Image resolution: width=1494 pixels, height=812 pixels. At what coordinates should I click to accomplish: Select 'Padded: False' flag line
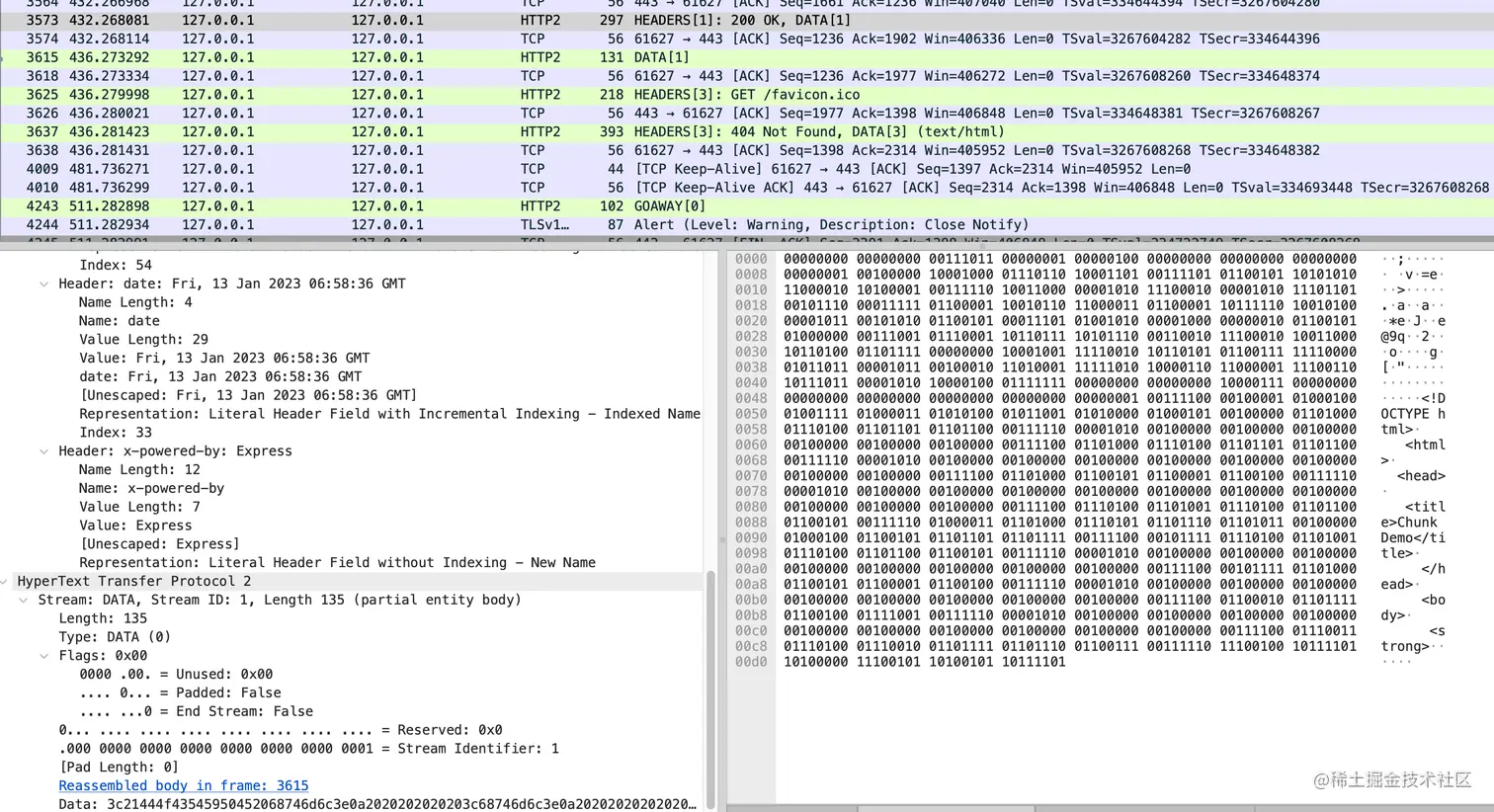pyautogui.click(x=180, y=693)
